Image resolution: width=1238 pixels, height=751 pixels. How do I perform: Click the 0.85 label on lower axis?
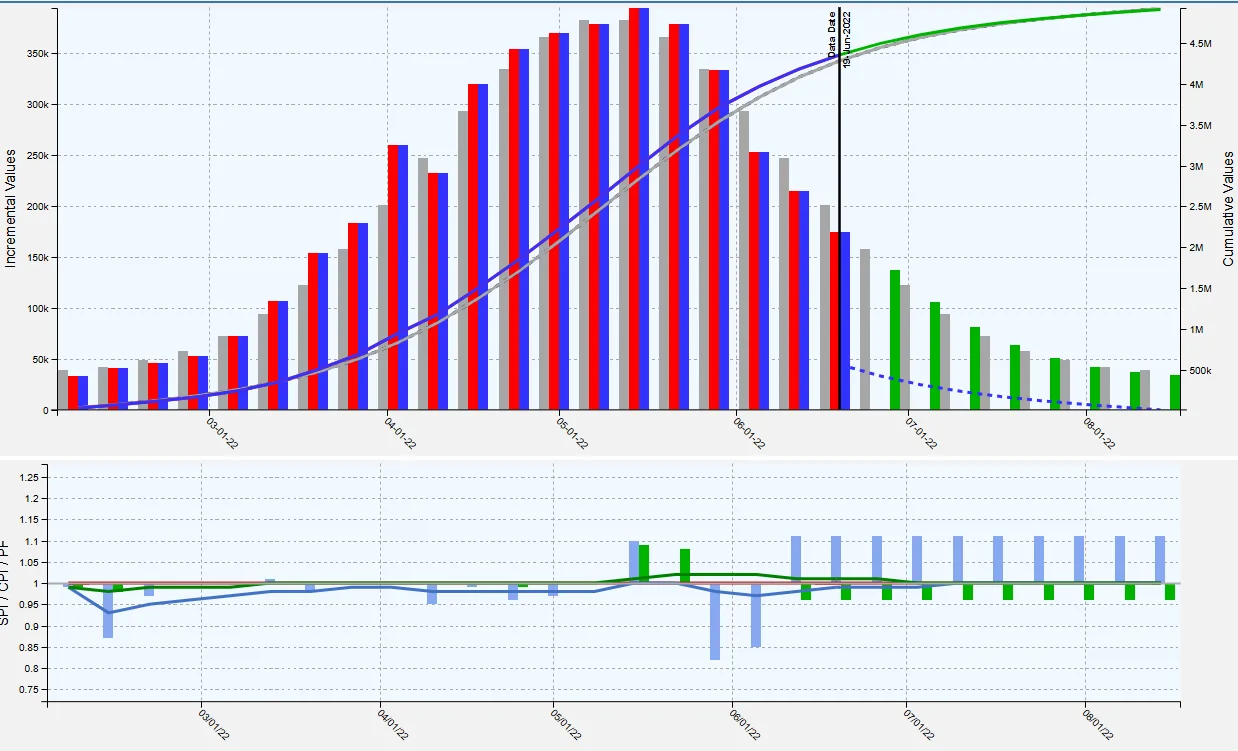tap(30, 647)
